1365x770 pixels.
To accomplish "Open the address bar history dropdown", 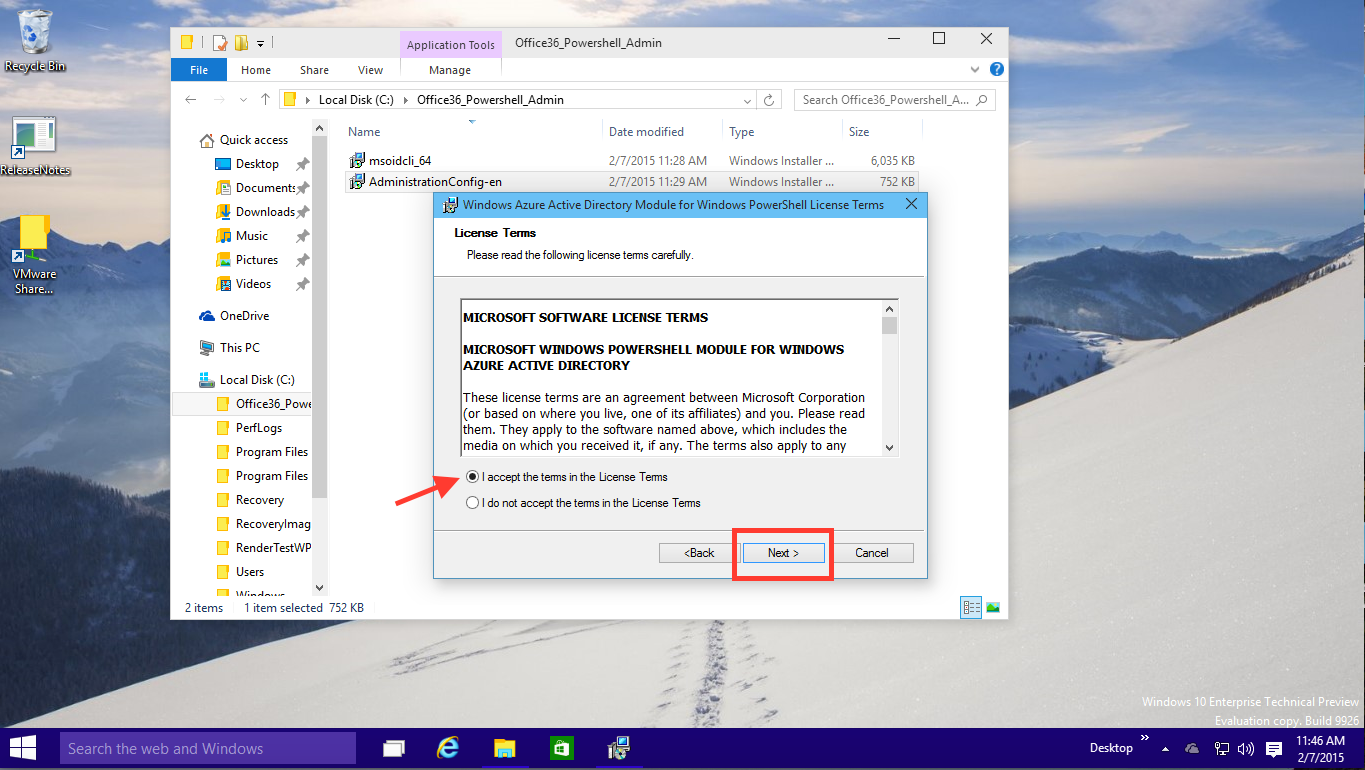I will [x=748, y=100].
